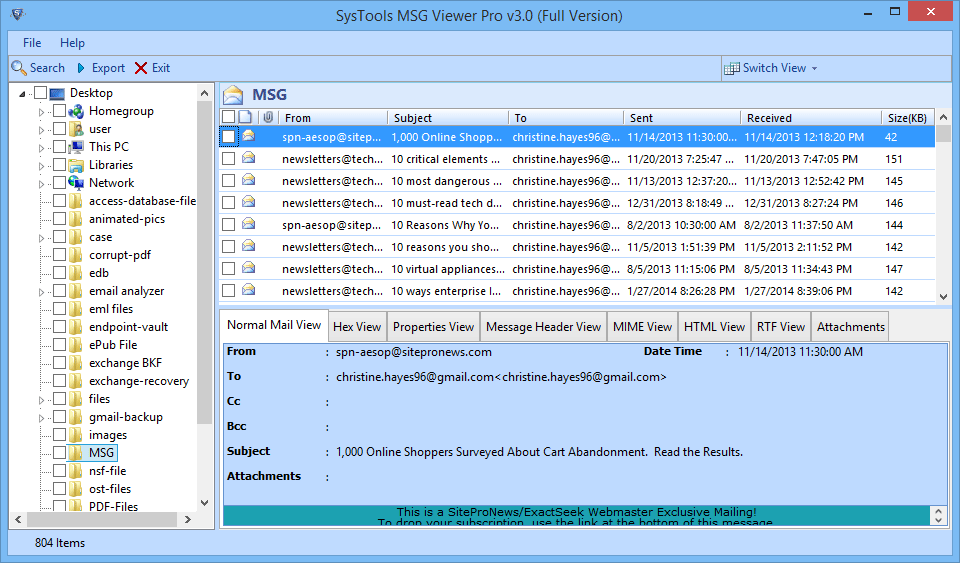Click envelope icon of '10 virtual appliances' email
This screenshot has height=563, width=960.
pos(249,268)
